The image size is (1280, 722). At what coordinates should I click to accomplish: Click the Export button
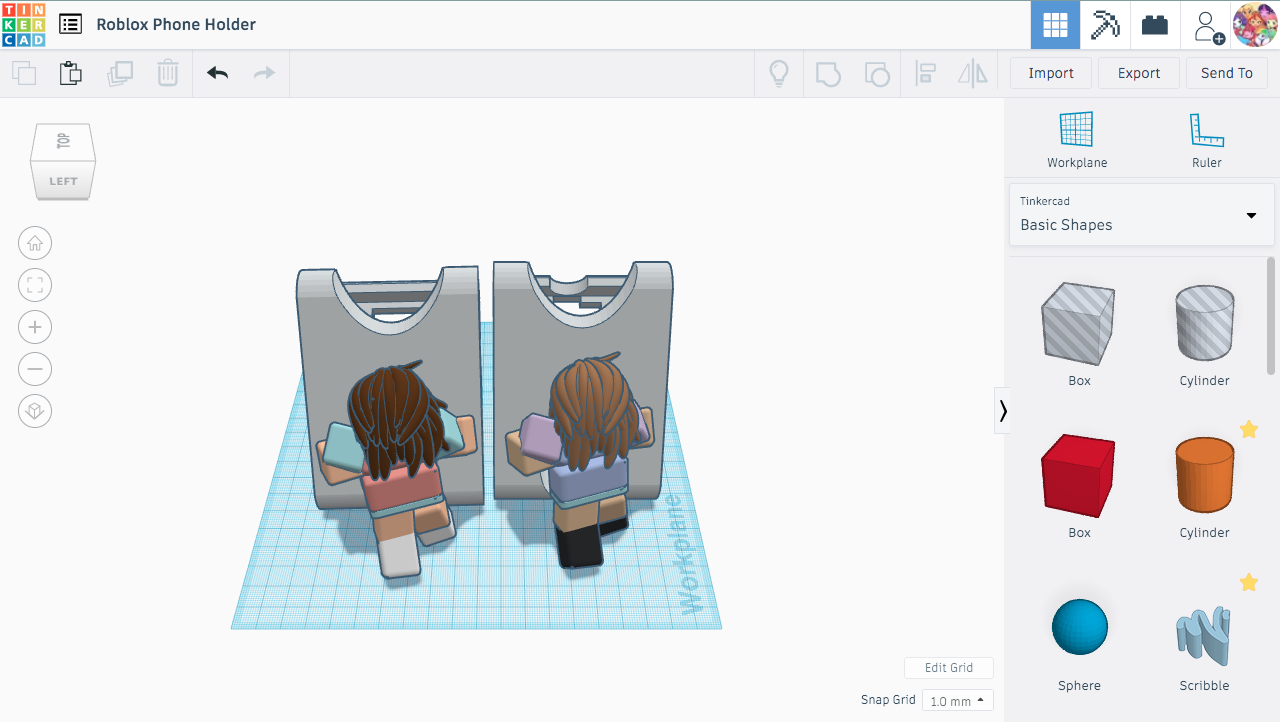click(x=1139, y=73)
